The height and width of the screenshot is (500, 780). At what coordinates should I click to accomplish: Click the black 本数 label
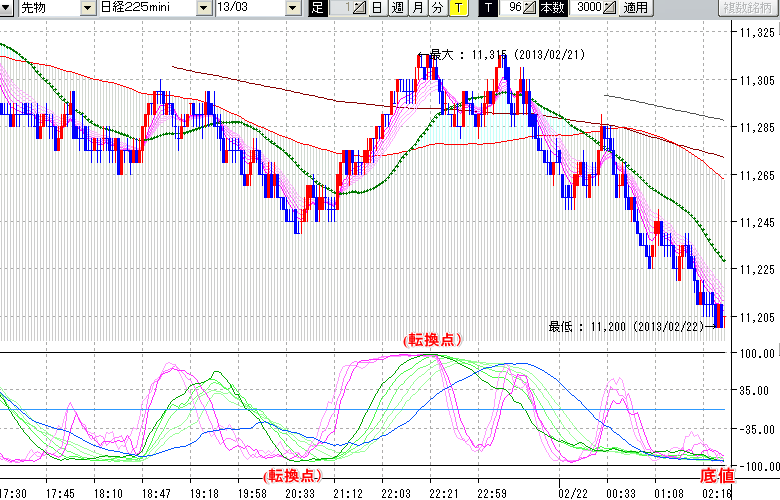[551, 8]
